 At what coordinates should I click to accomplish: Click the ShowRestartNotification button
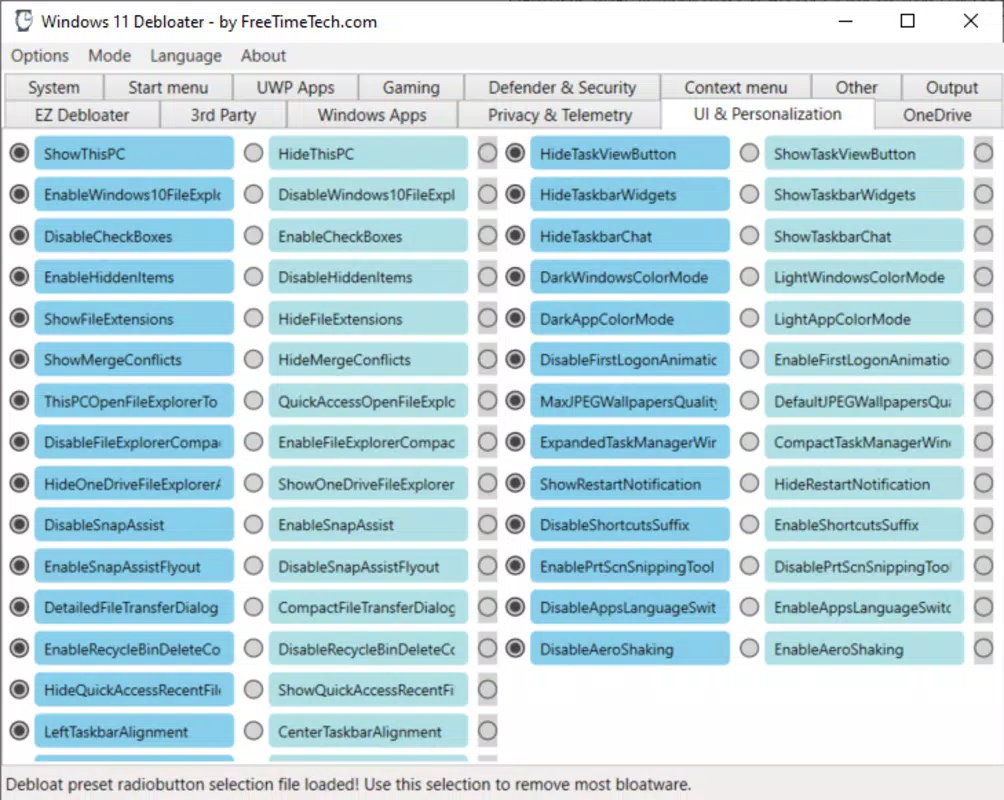[x=629, y=484]
